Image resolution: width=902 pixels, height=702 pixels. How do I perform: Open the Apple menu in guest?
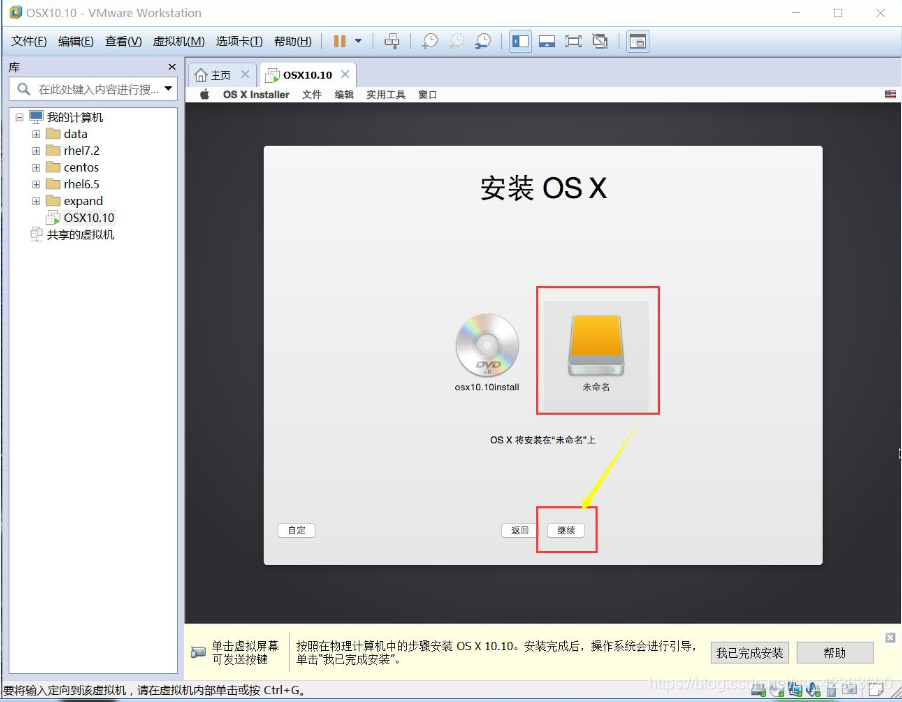(205, 94)
